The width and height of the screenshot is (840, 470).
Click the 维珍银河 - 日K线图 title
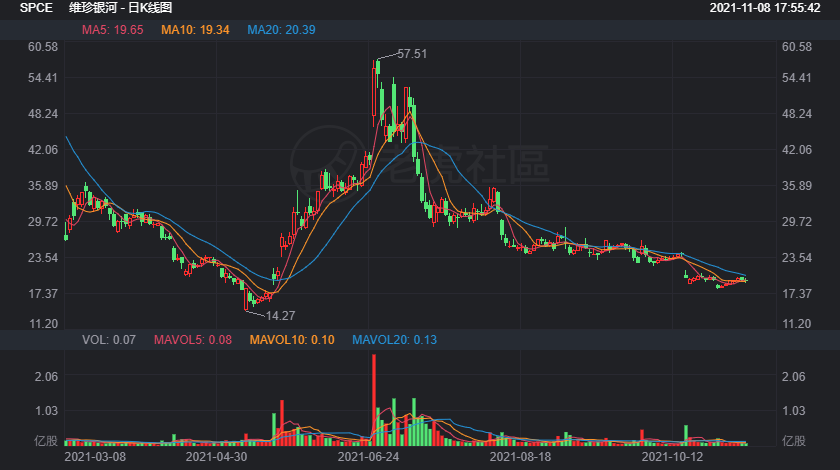[x=121, y=8]
